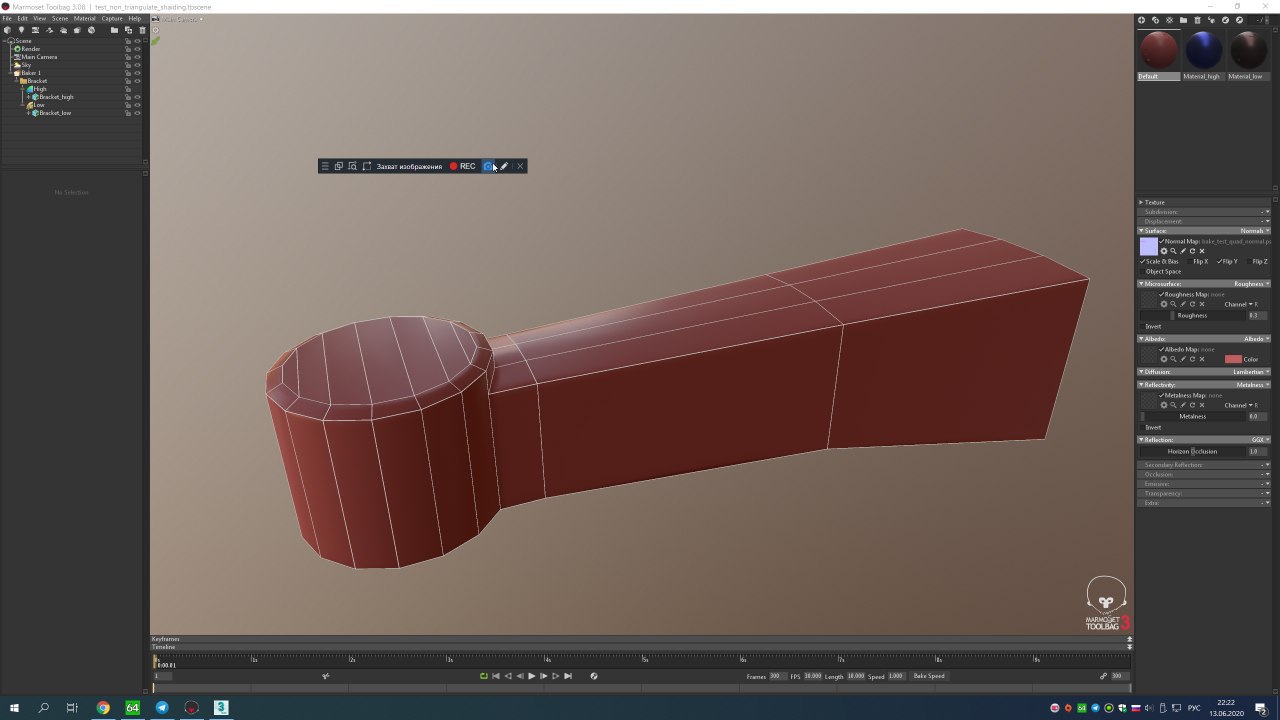Open Surface Normals dropdown

click(x=1256, y=231)
